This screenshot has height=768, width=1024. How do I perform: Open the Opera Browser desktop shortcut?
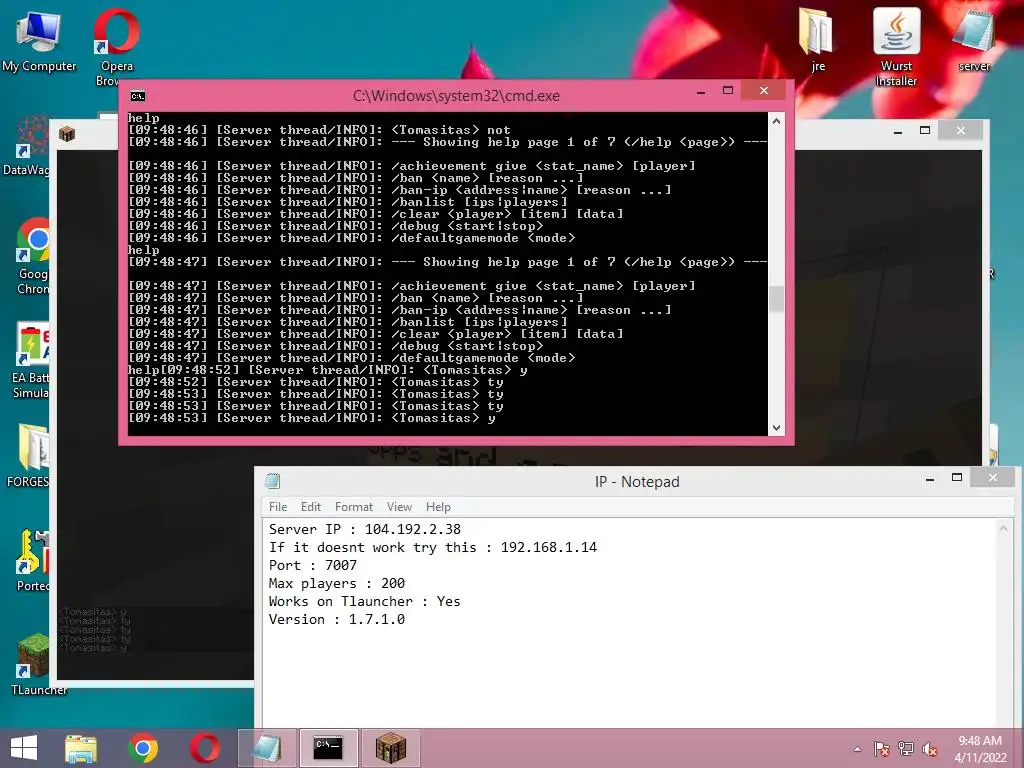(x=116, y=47)
